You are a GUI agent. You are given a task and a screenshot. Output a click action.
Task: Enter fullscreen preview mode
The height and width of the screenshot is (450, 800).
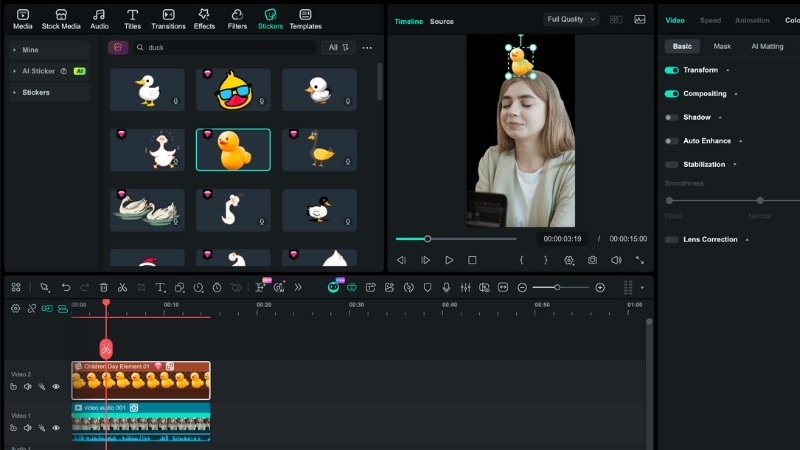640,260
